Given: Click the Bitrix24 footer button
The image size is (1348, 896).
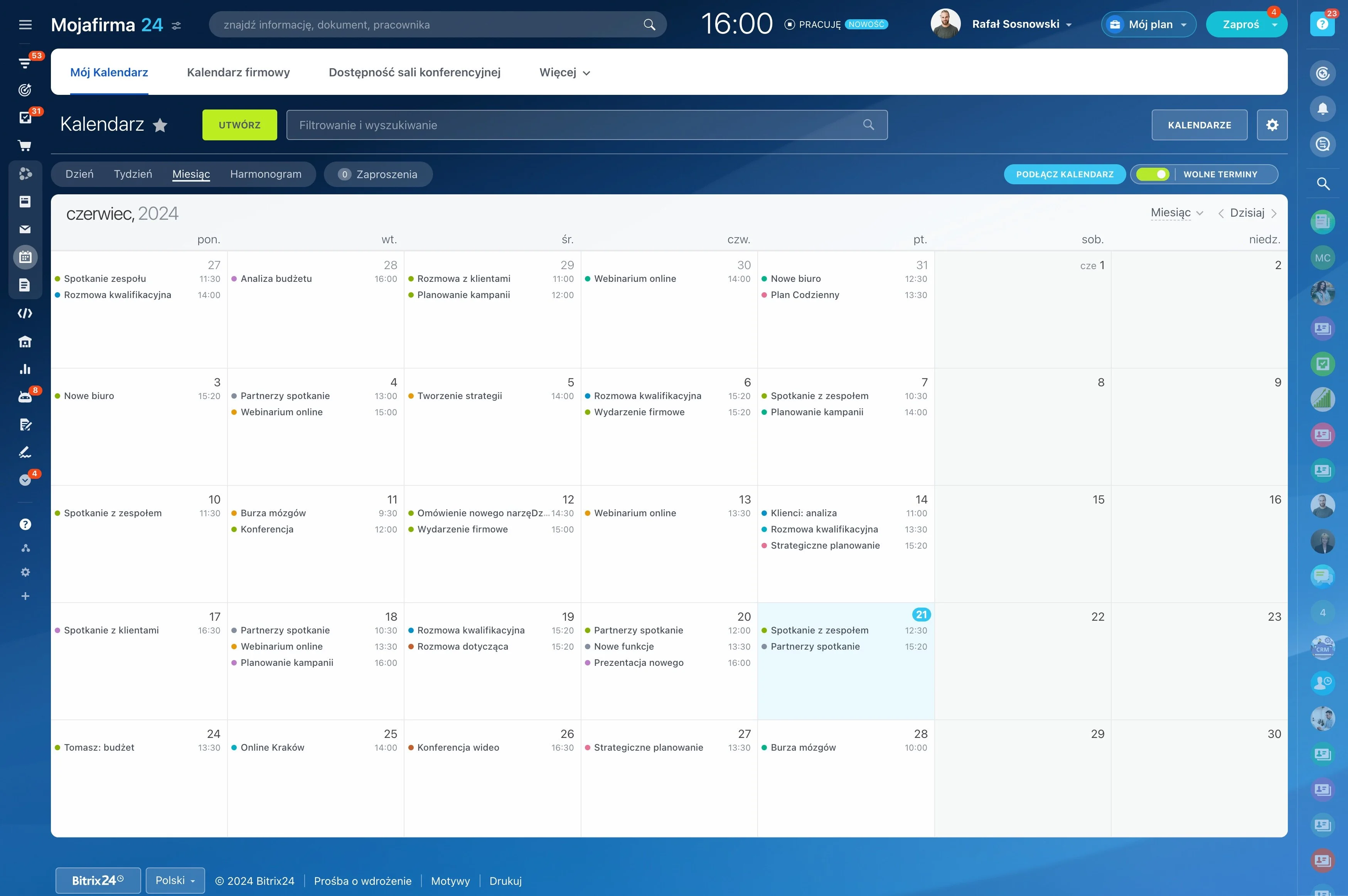Looking at the screenshot, I should point(98,881).
